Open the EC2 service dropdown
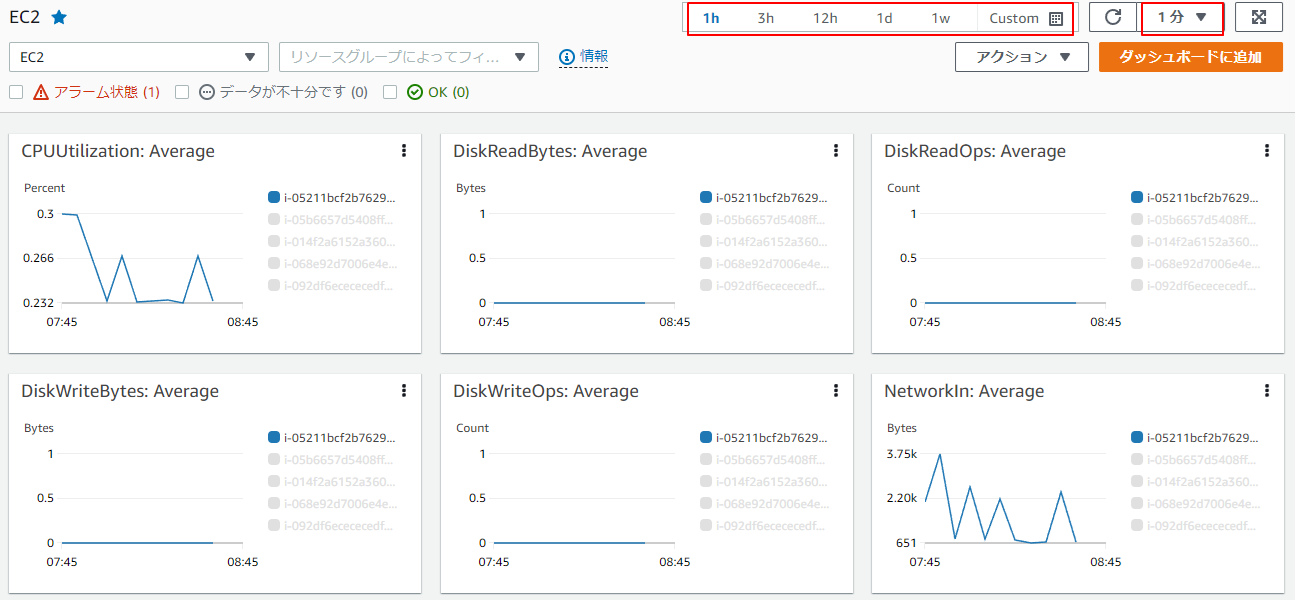This screenshot has height=600, width=1295. [x=138, y=57]
